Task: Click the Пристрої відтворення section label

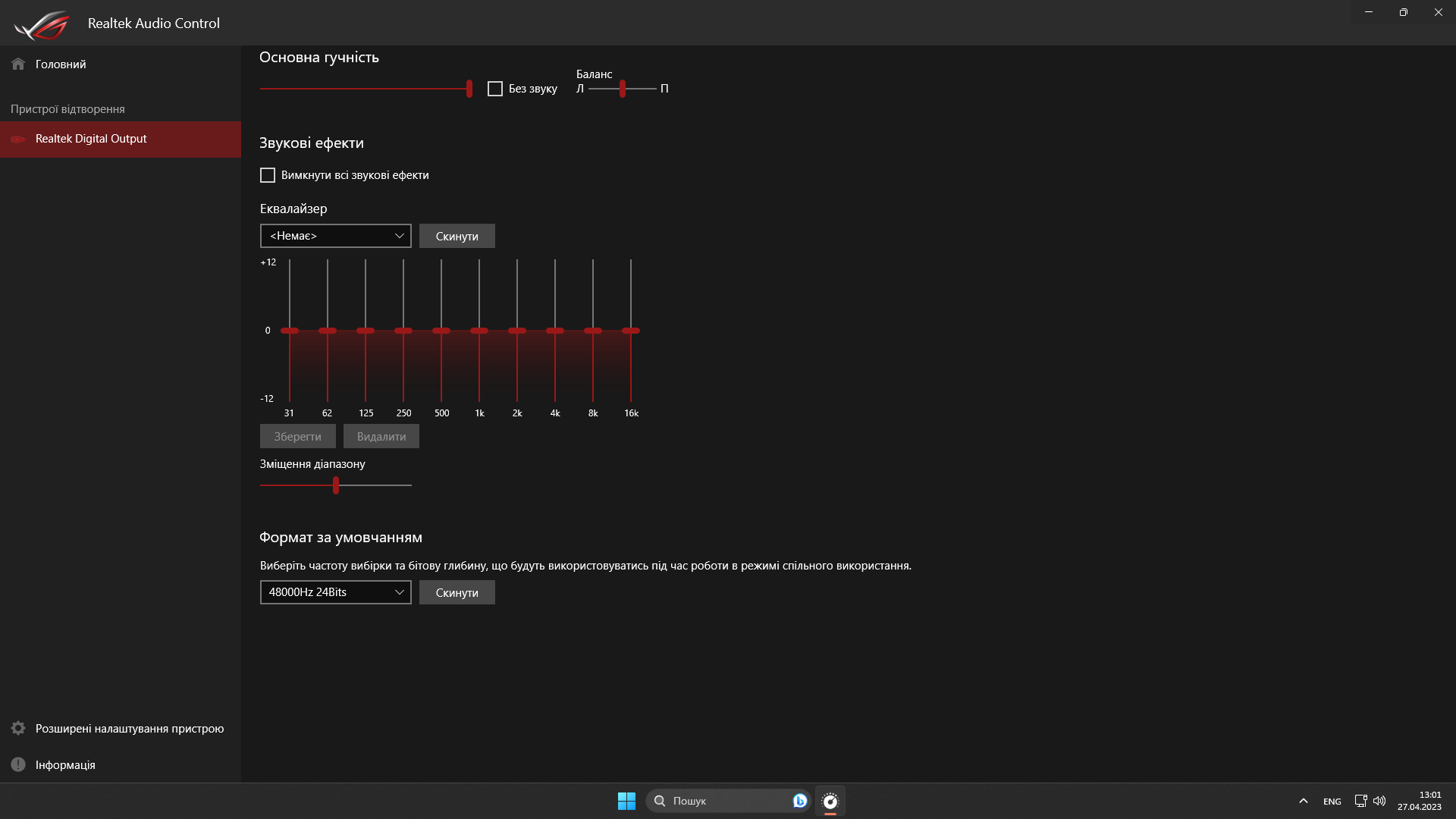Action: click(x=67, y=109)
